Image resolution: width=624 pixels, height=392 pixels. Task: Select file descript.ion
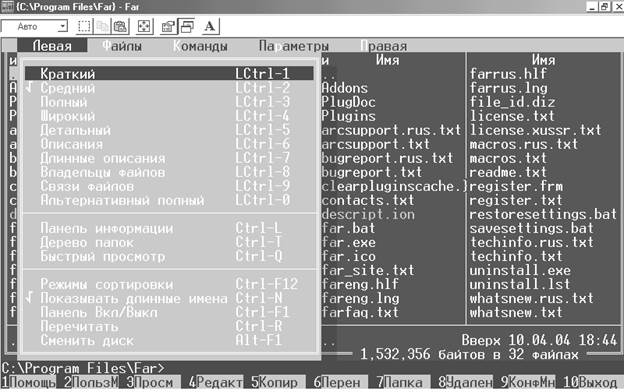(x=368, y=214)
